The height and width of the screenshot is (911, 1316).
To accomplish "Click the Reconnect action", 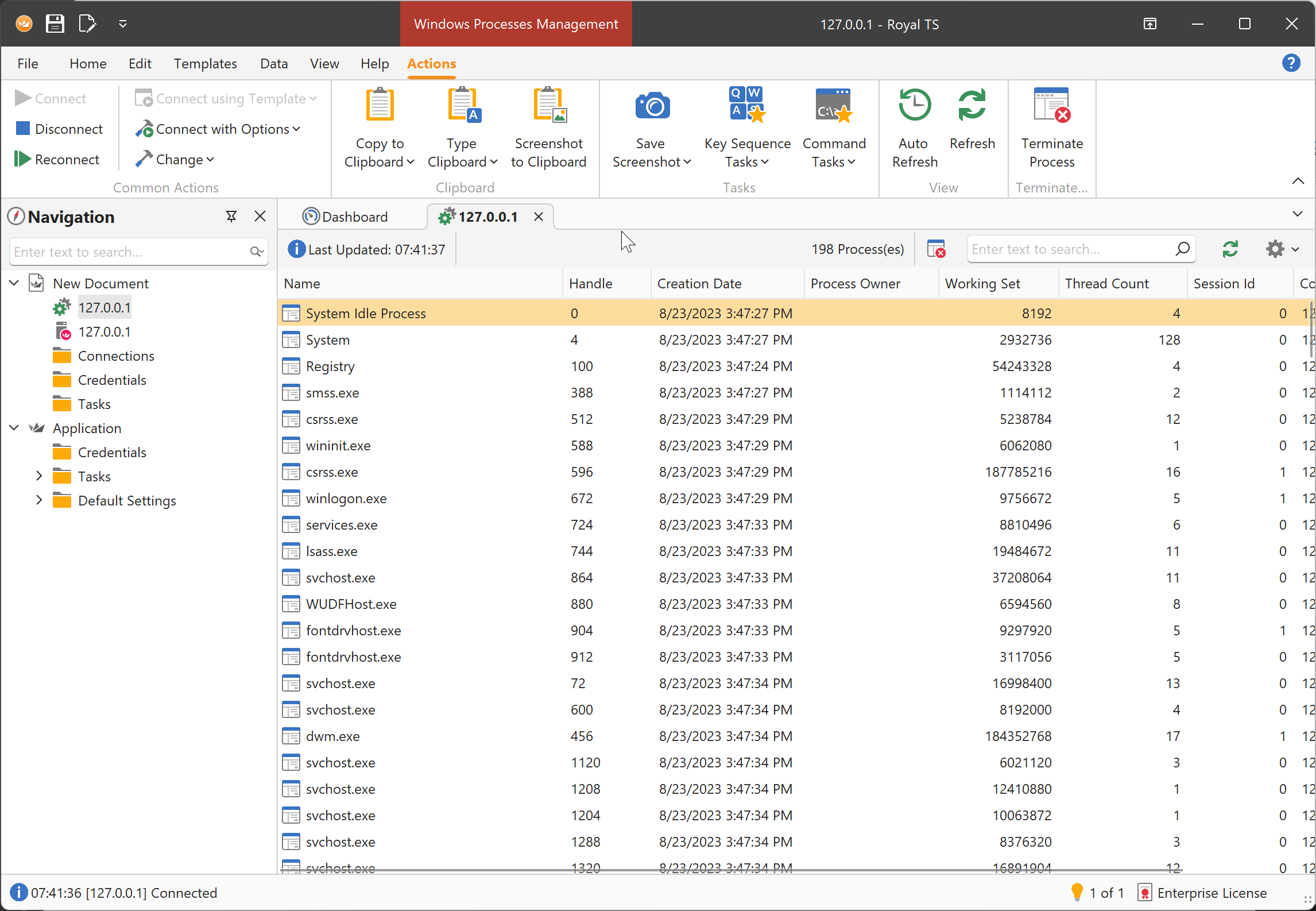I will [x=57, y=159].
